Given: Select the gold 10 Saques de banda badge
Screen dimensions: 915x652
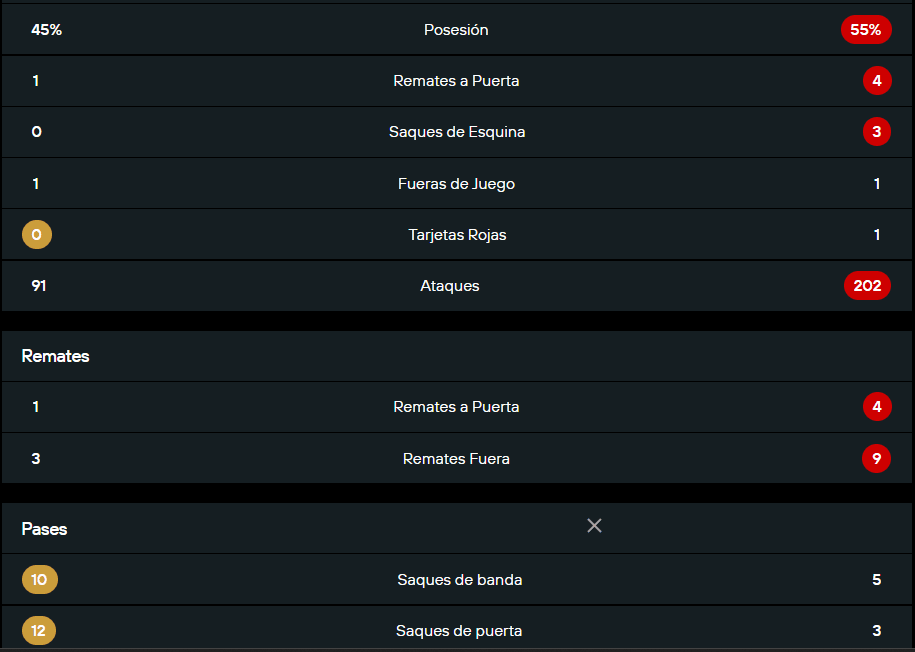Looking at the screenshot, I should coord(40,580).
